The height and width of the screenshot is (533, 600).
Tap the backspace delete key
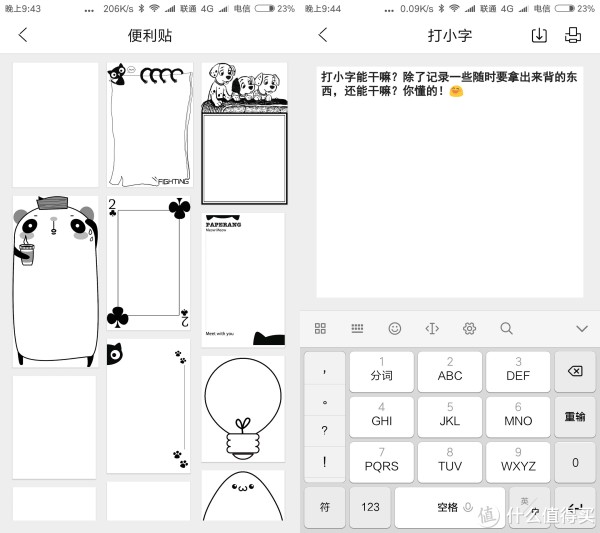coord(575,372)
